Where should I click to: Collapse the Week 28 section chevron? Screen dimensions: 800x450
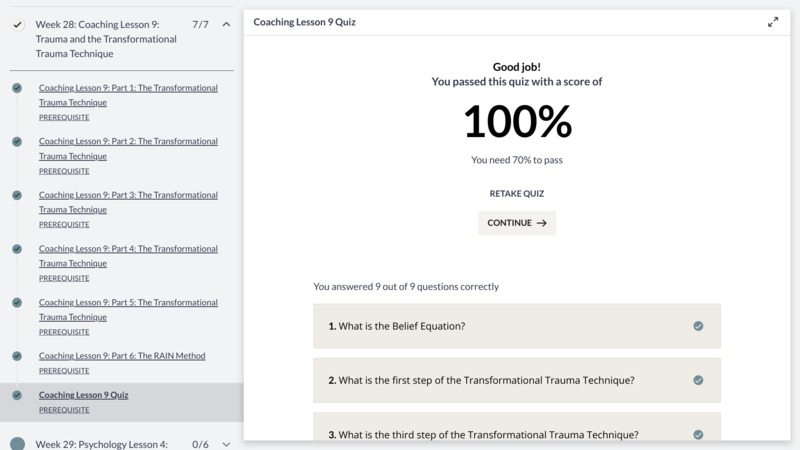click(226, 24)
